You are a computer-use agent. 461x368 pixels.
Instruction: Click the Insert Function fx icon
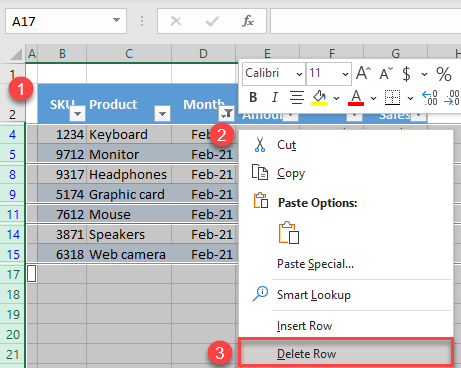click(248, 21)
